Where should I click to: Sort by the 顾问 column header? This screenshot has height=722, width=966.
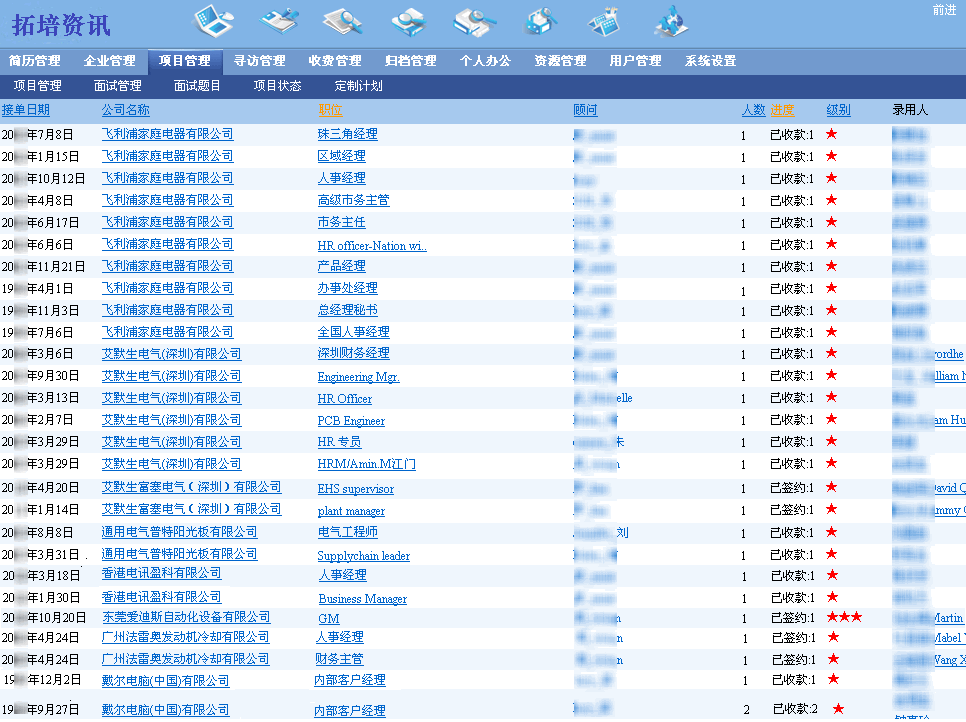[585, 110]
